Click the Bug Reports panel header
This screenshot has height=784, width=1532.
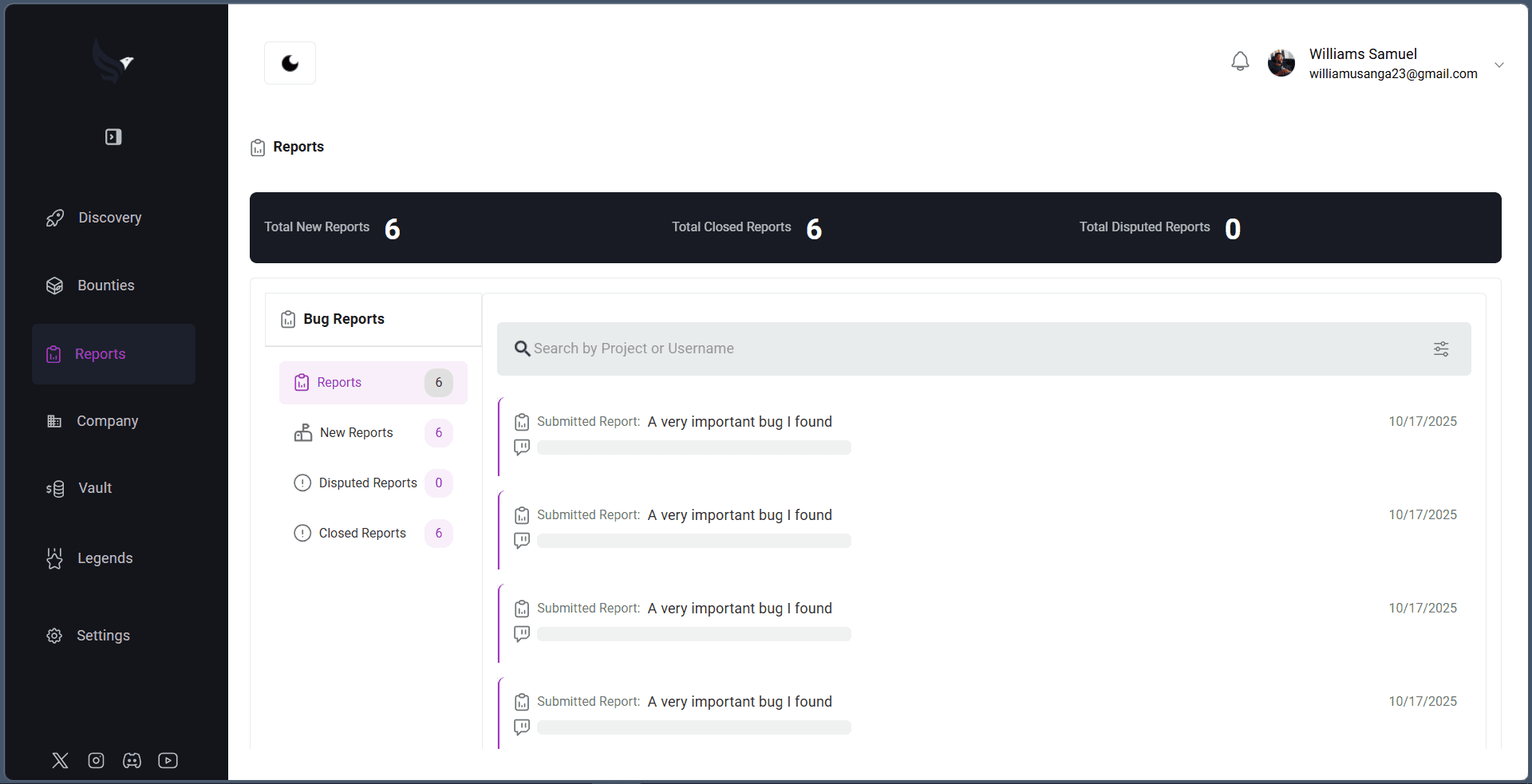tap(373, 319)
